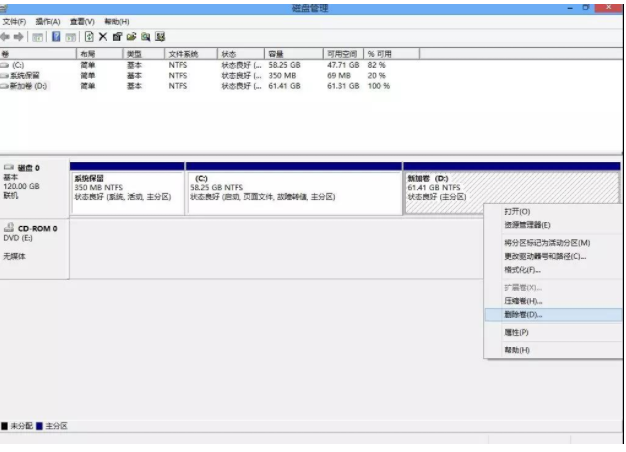Click the Refresh toolbar icon
The height and width of the screenshot is (452, 626).
click(x=88, y=36)
